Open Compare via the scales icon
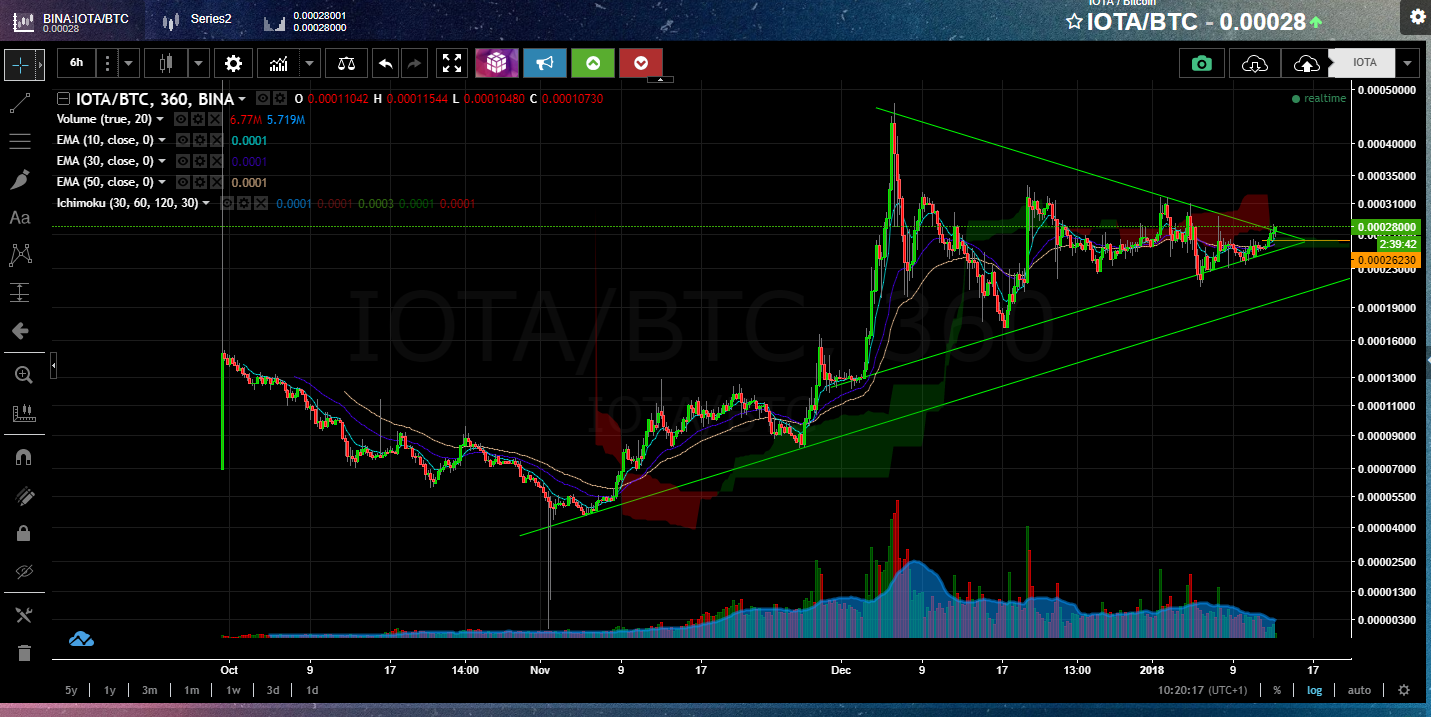 (x=345, y=63)
